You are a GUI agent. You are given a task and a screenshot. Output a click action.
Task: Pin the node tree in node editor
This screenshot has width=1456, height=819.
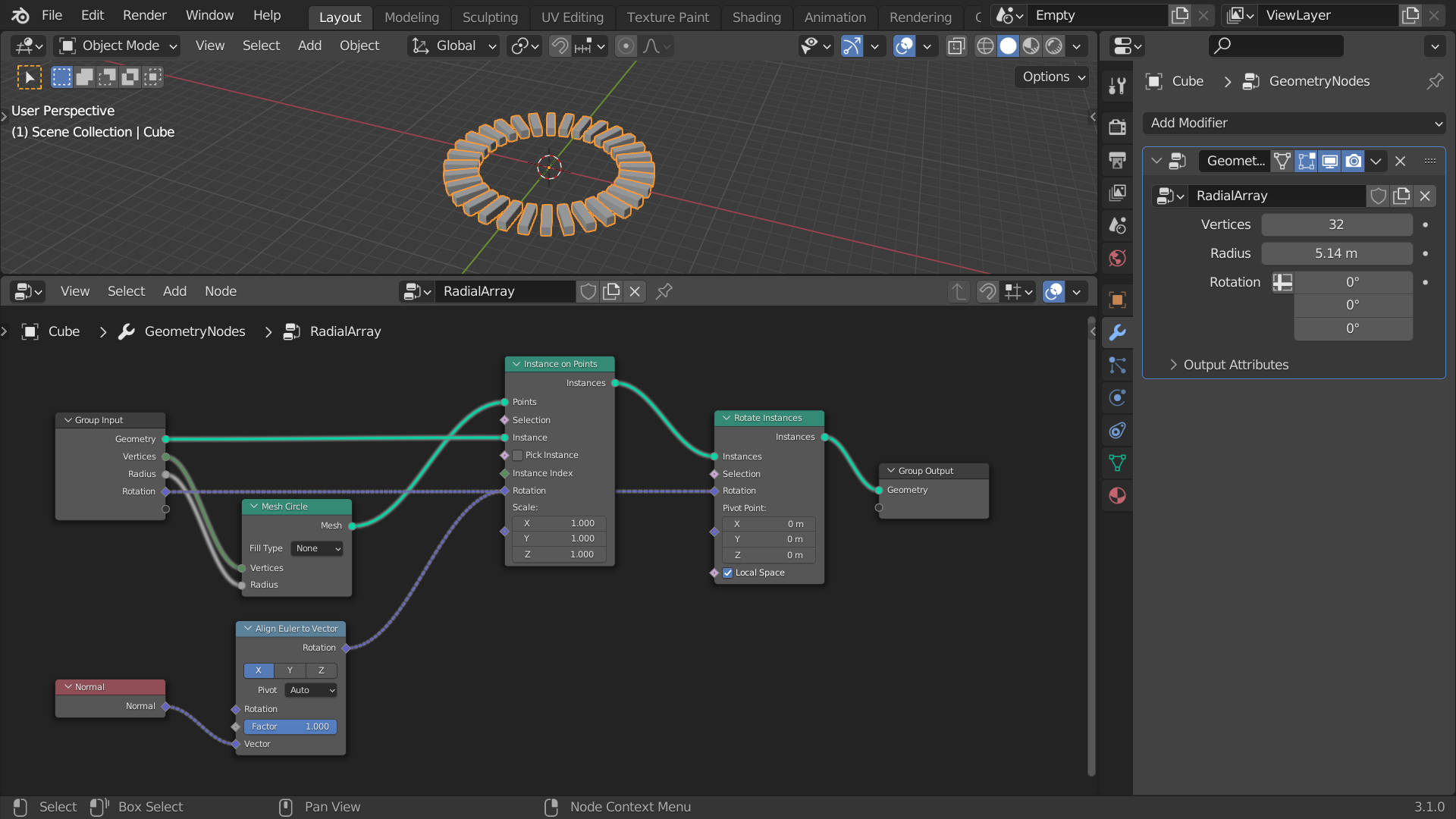(664, 291)
